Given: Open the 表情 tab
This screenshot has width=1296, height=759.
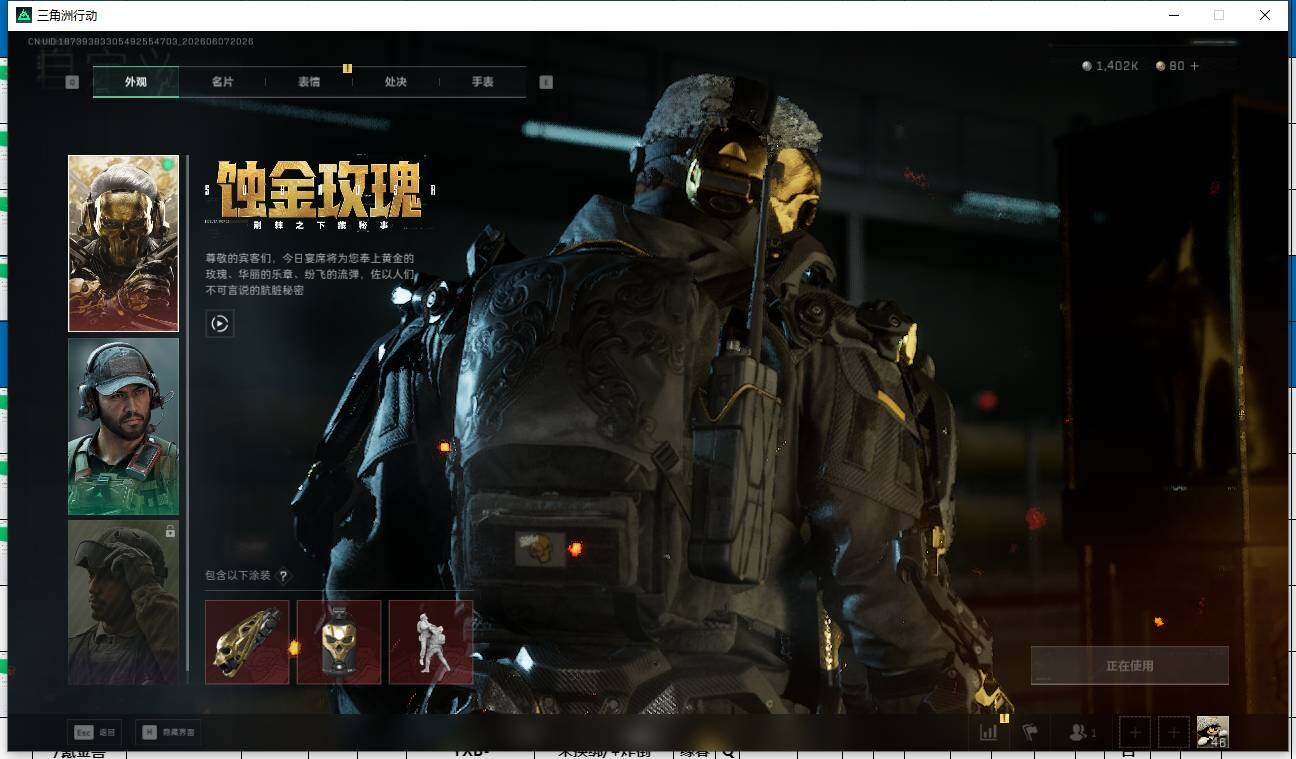Looking at the screenshot, I should pos(309,82).
